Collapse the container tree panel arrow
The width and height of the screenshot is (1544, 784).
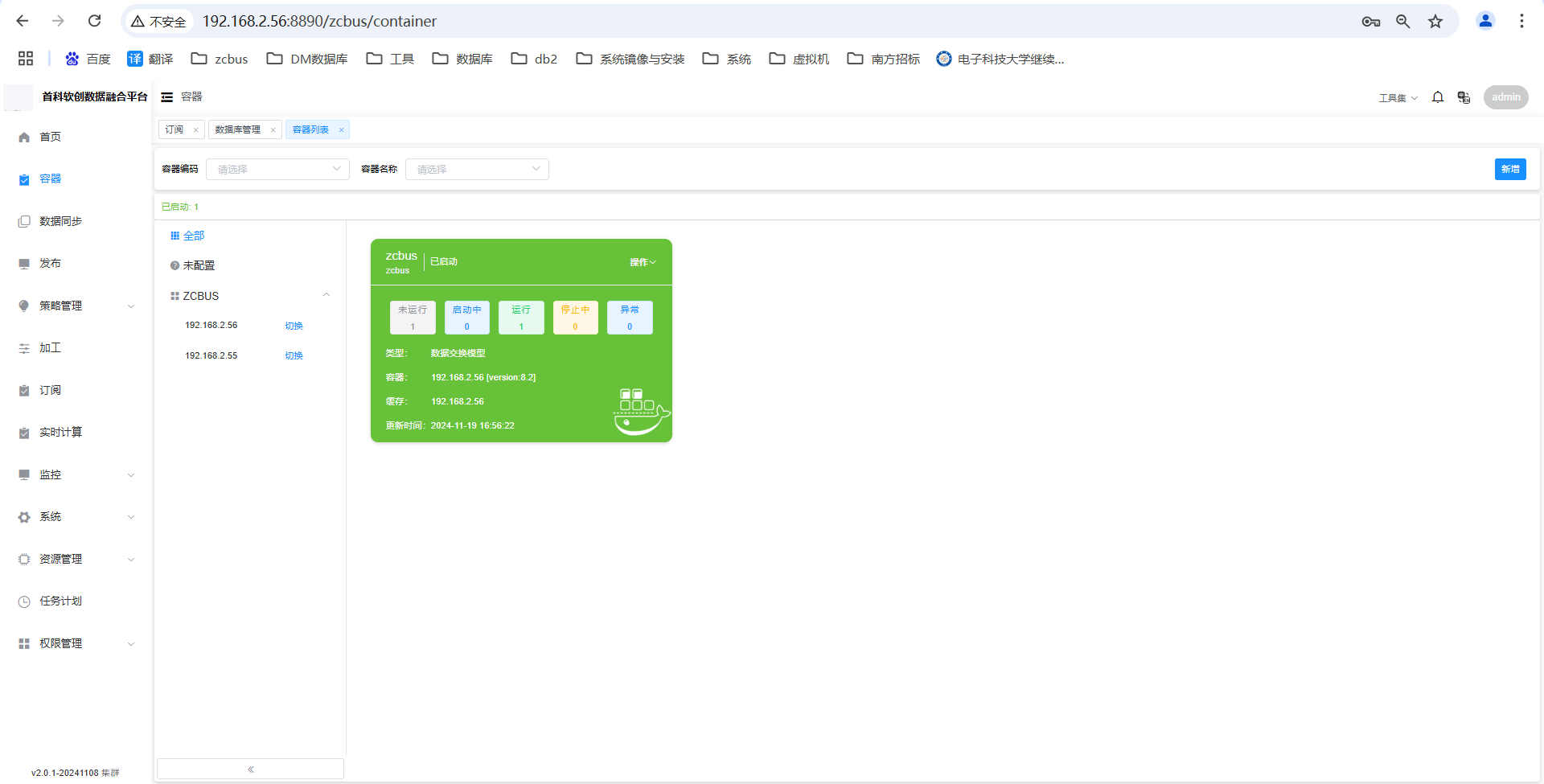click(x=251, y=770)
